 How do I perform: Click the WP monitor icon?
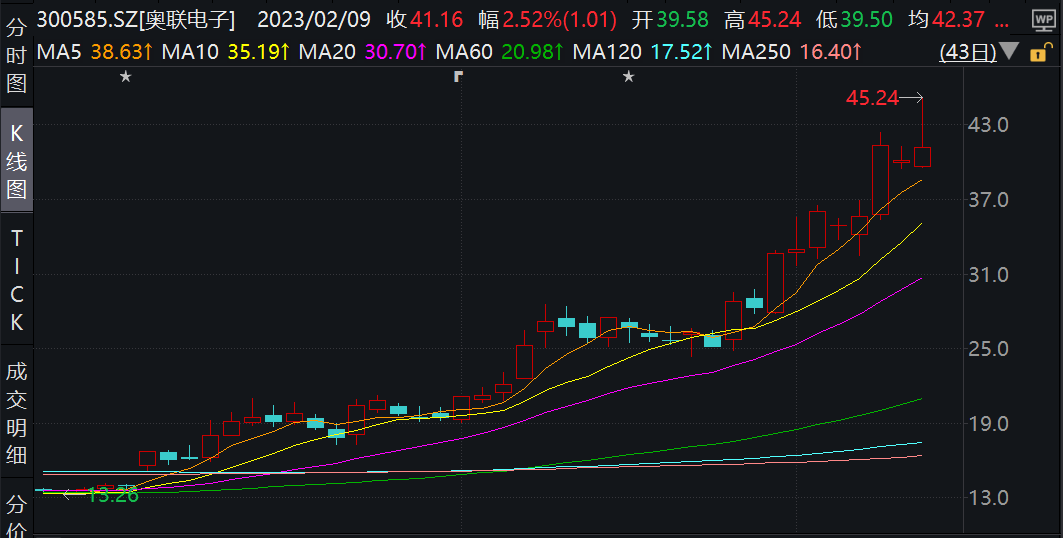tap(1043, 20)
